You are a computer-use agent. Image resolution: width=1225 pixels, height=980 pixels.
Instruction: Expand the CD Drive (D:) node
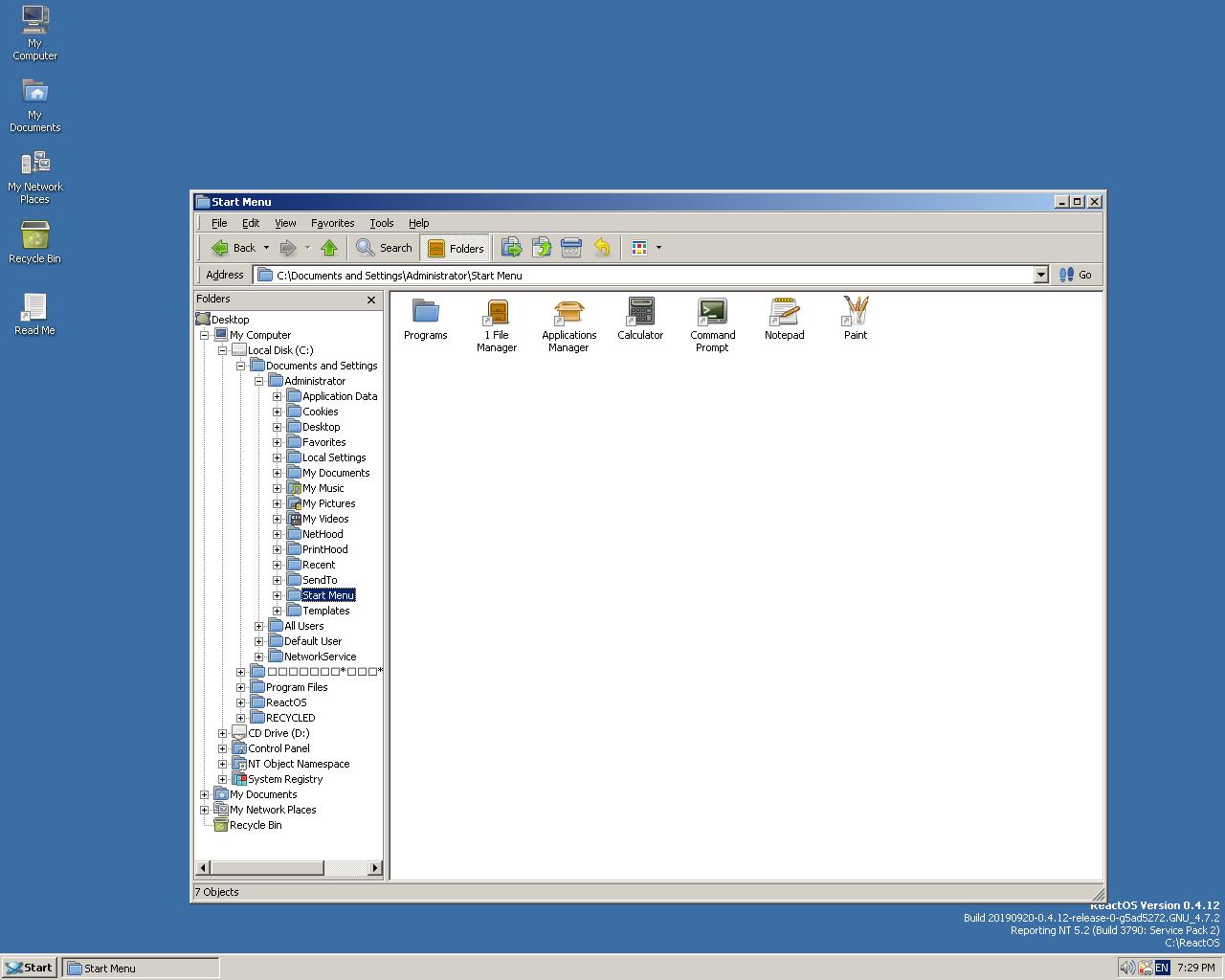[222, 733]
